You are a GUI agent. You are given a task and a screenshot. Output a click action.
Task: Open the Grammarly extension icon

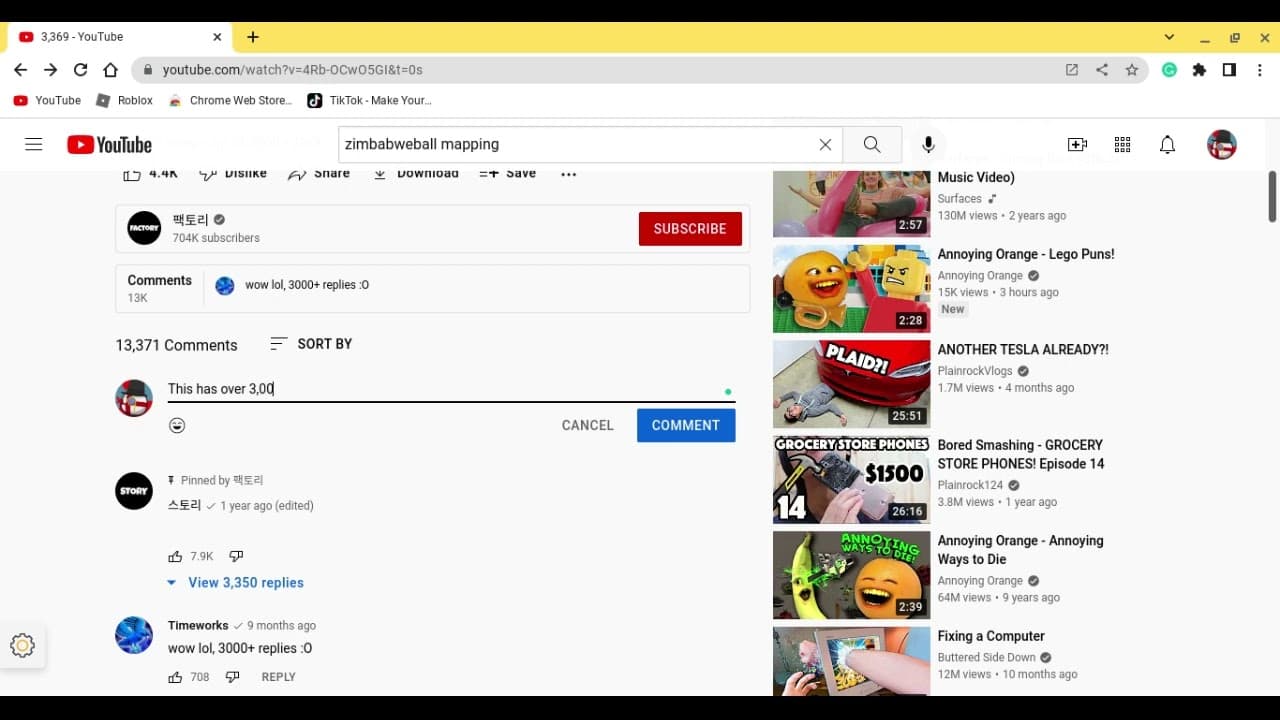1169,70
